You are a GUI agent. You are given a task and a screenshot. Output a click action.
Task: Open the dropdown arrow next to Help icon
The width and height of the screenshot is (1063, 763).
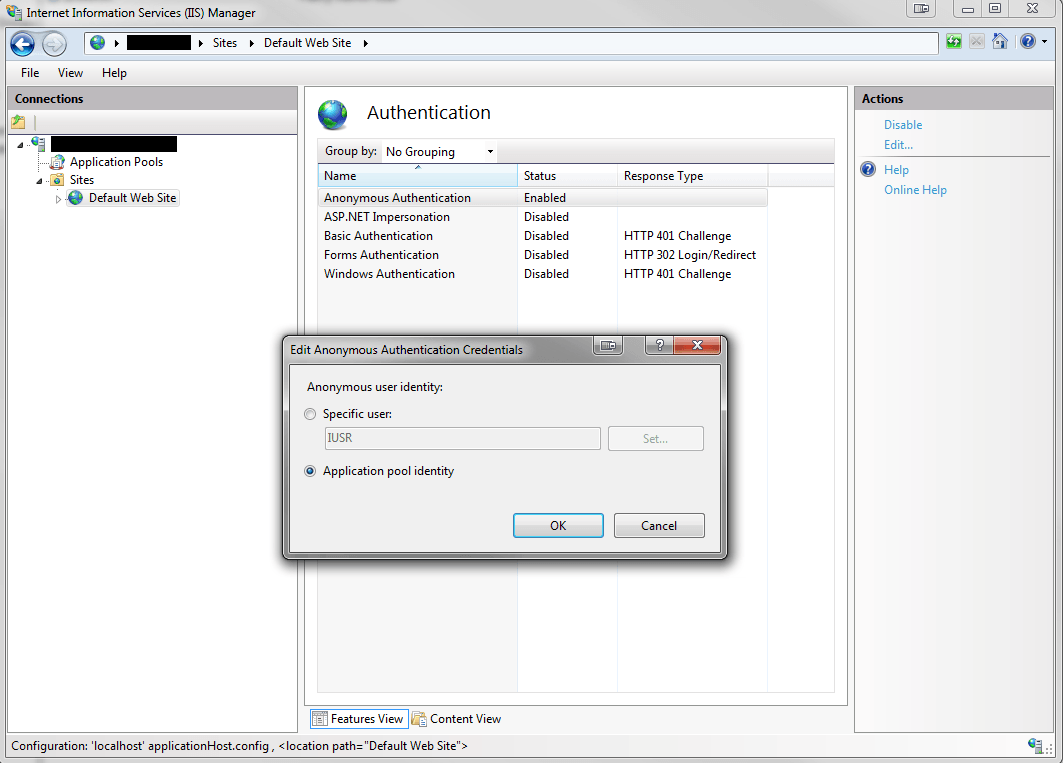(1044, 43)
